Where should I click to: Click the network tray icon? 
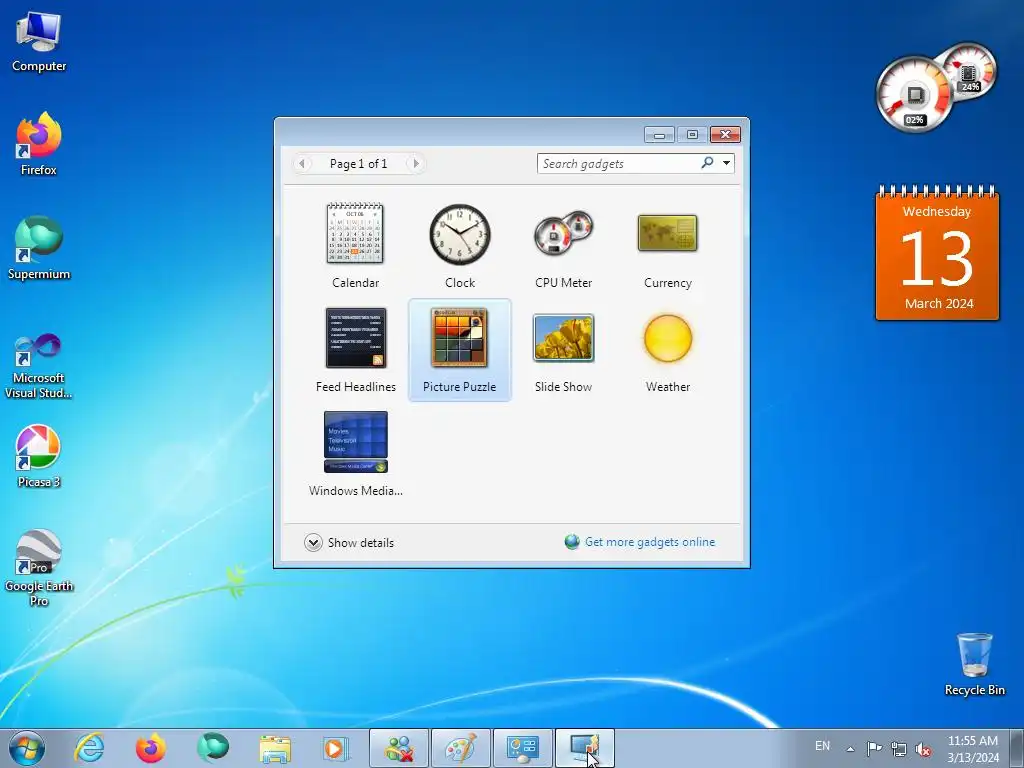(x=899, y=749)
